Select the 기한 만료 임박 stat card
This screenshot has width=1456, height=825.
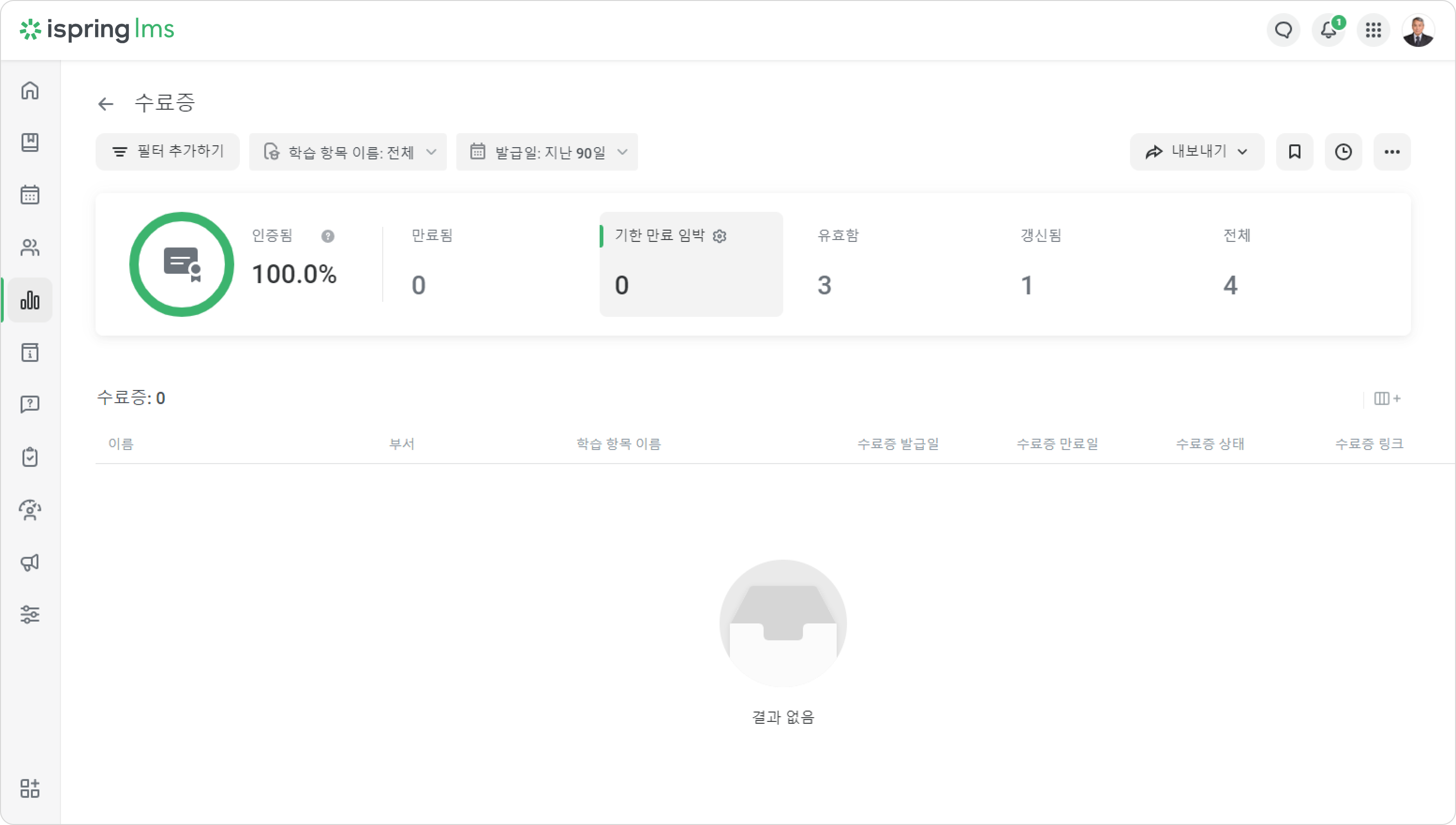691,264
